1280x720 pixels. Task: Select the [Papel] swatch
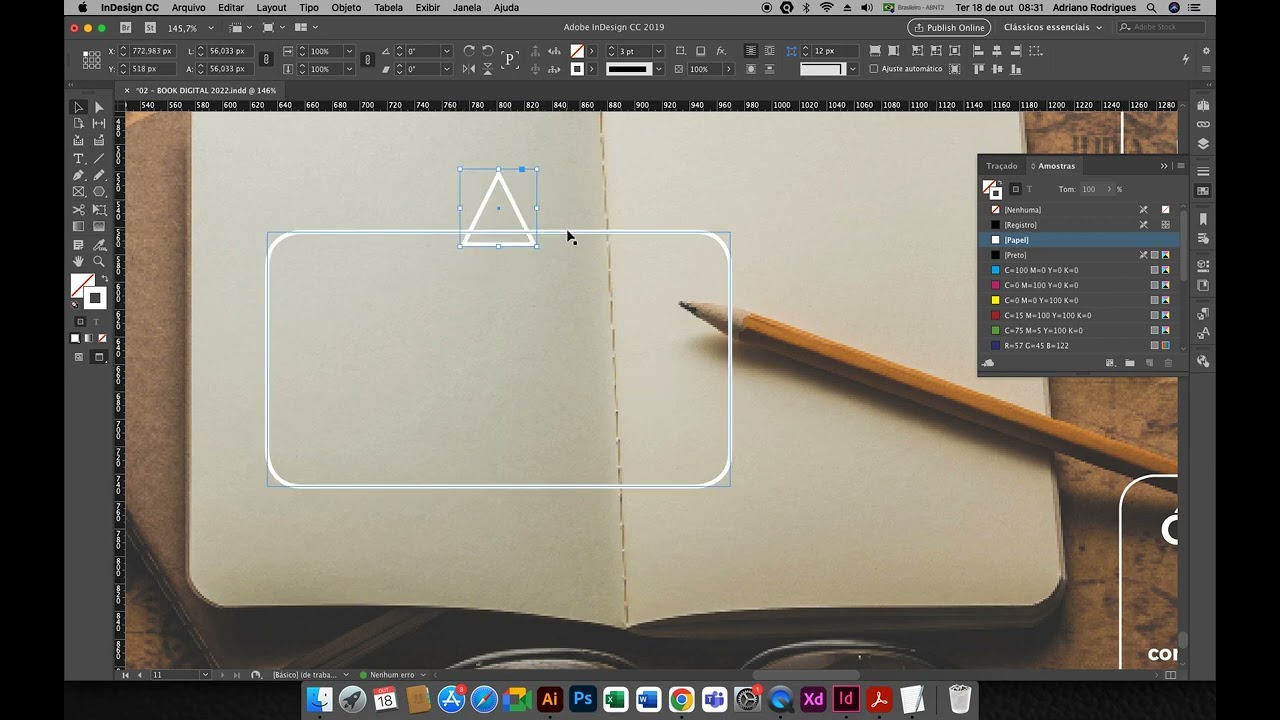(x=1080, y=240)
